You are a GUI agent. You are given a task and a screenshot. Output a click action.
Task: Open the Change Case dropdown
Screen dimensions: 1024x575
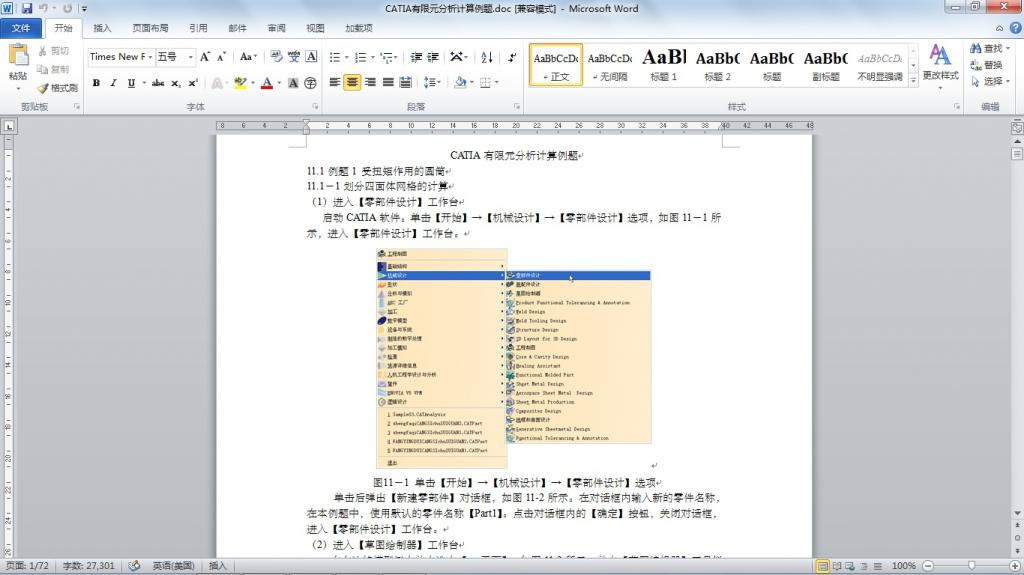pos(248,57)
